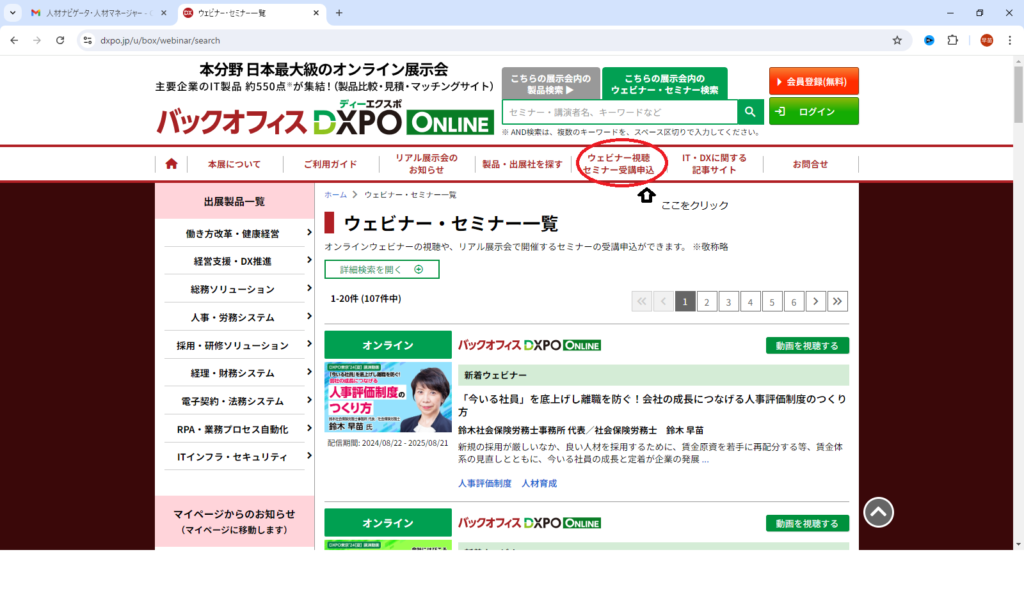Click the site info icon in address bar
Screen dimensions: 1024x605
pos(88,41)
